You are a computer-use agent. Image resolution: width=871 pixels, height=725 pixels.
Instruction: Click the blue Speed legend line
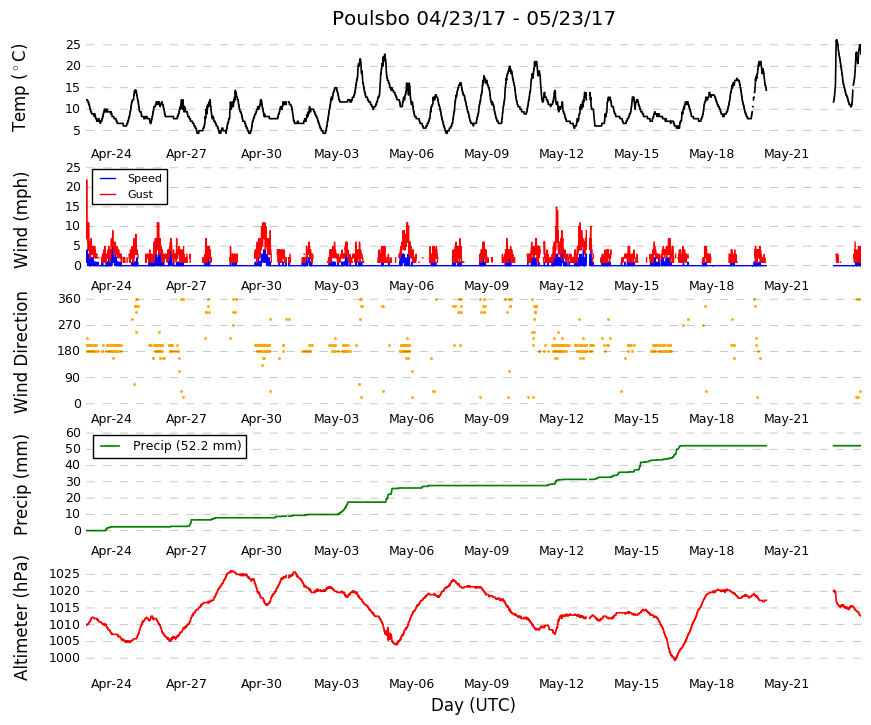(x=108, y=178)
